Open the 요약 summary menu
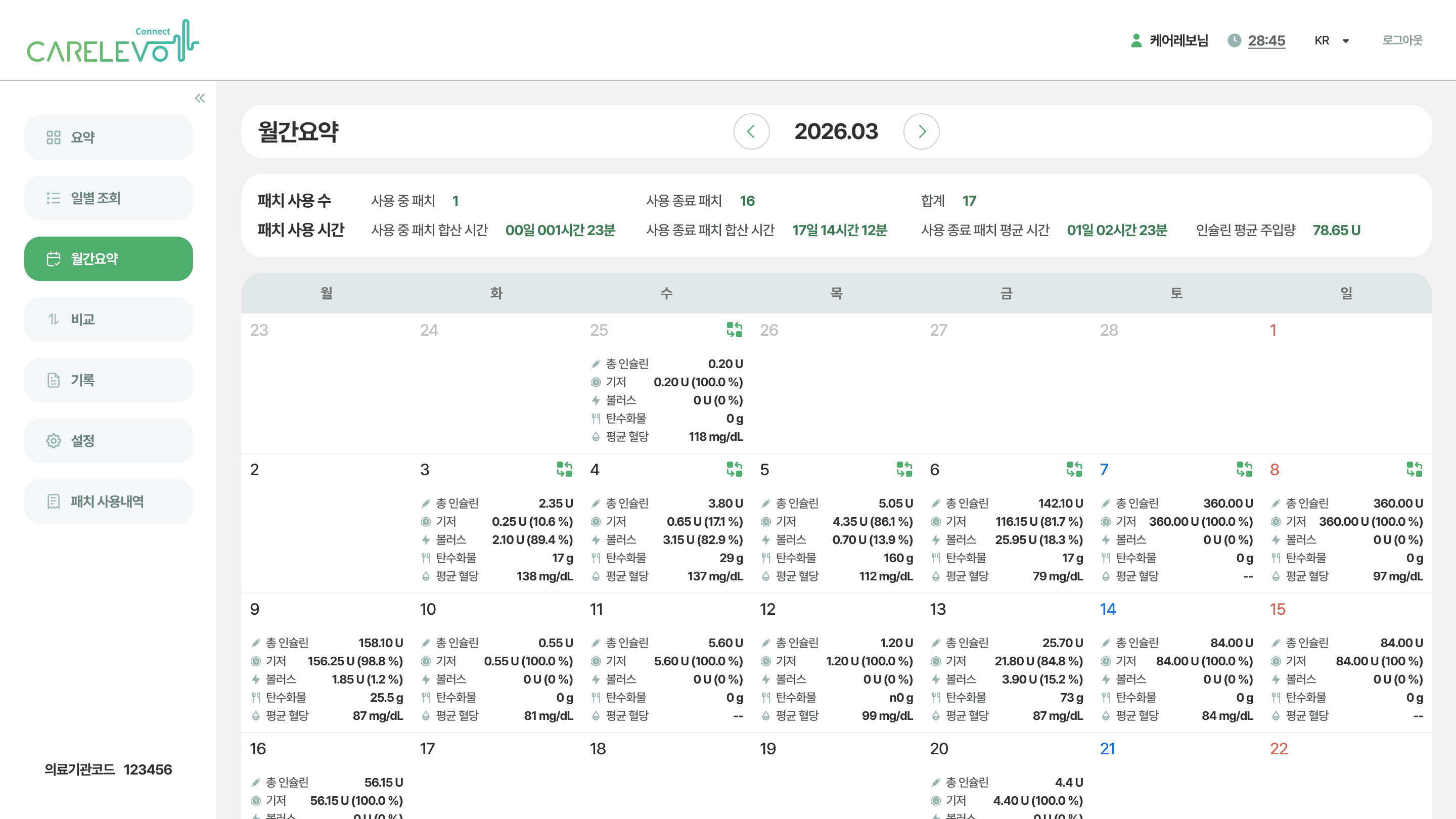The height and width of the screenshot is (819, 1456). click(x=109, y=138)
